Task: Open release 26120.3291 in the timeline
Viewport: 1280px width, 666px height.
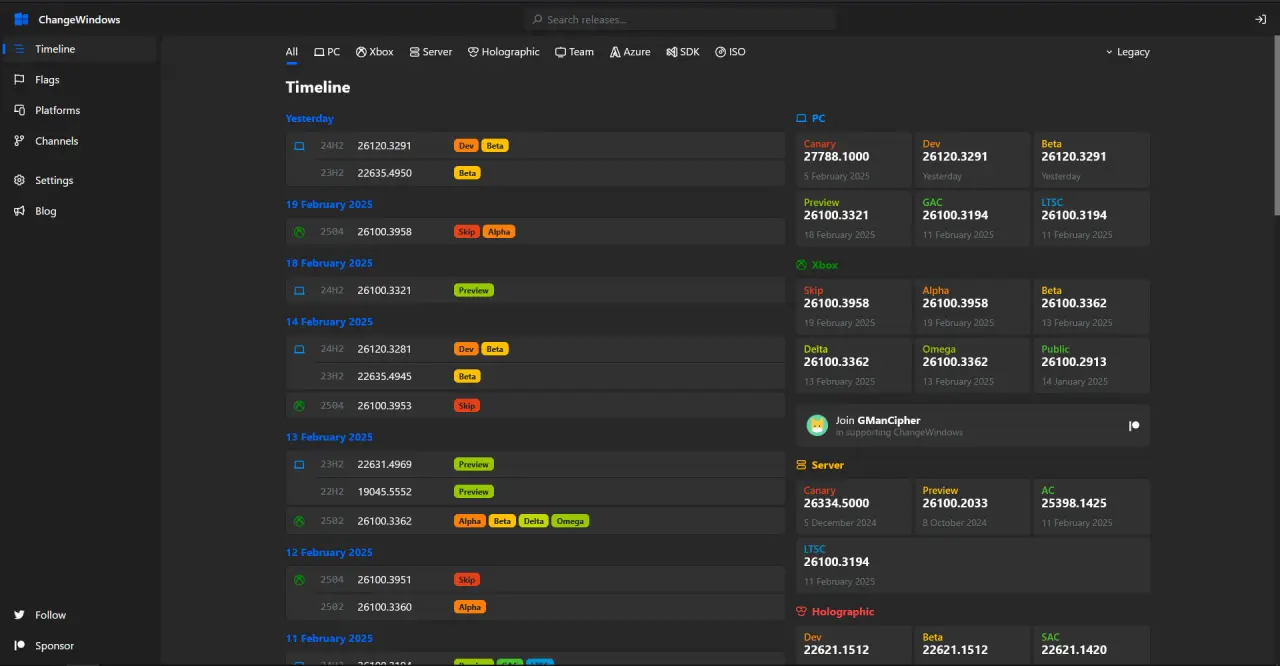Action: [x=535, y=146]
